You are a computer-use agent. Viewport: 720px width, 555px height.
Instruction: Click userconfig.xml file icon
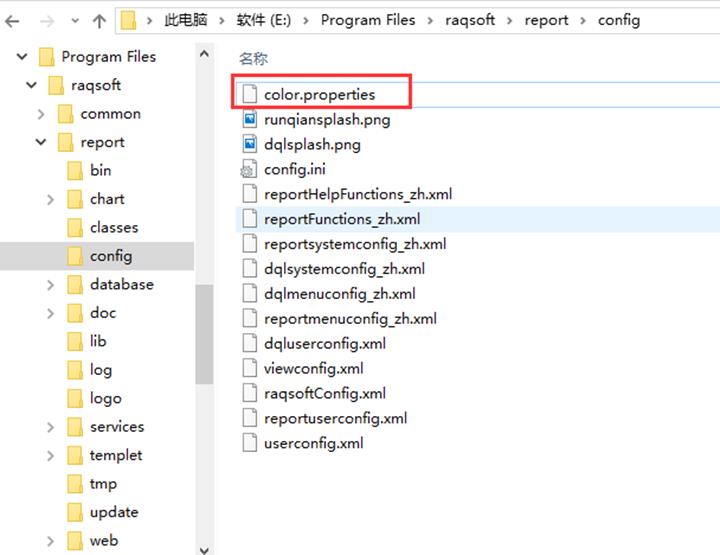(x=249, y=443)
